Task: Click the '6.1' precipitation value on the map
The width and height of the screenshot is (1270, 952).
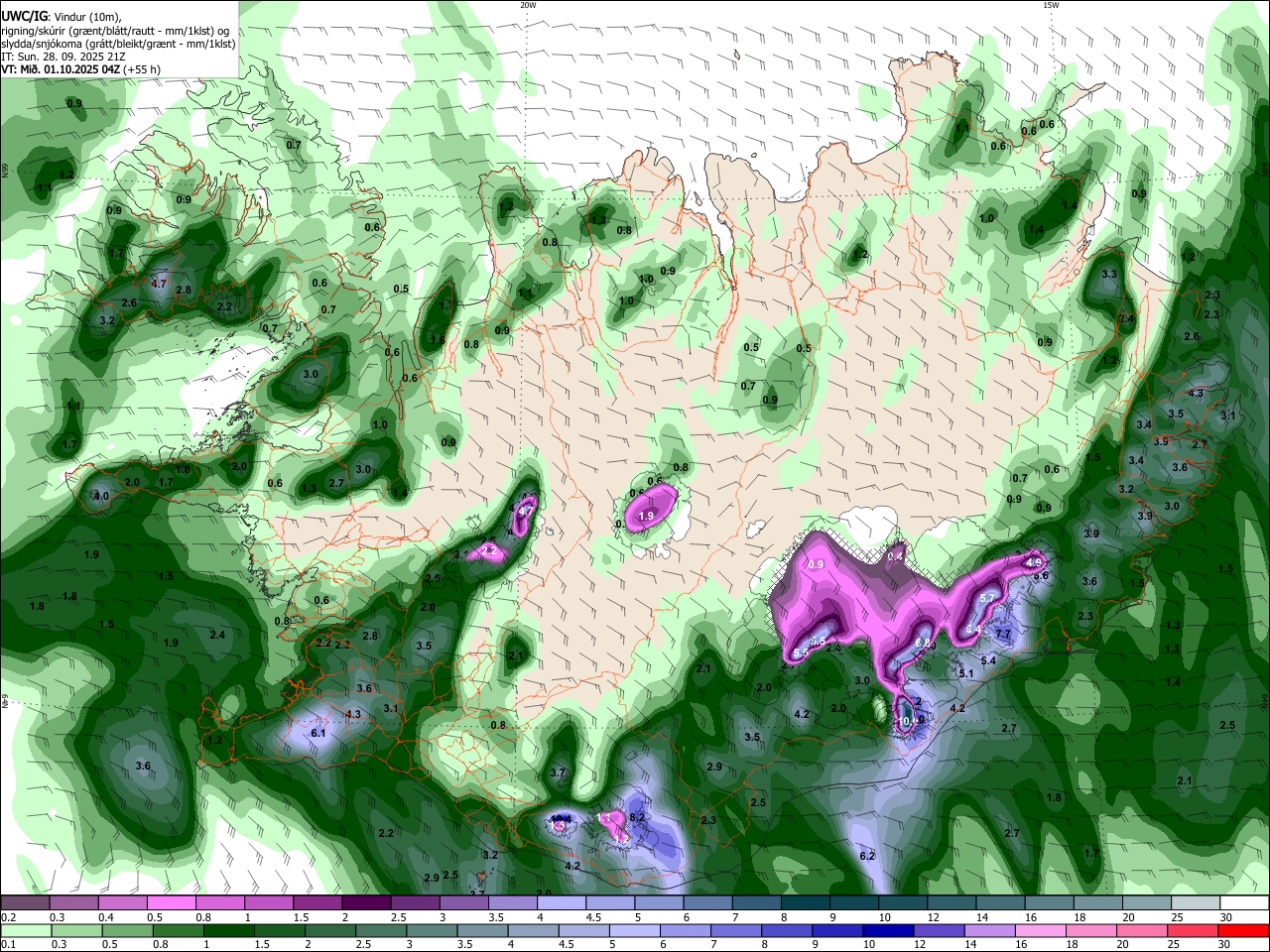Action: point(318,733)
